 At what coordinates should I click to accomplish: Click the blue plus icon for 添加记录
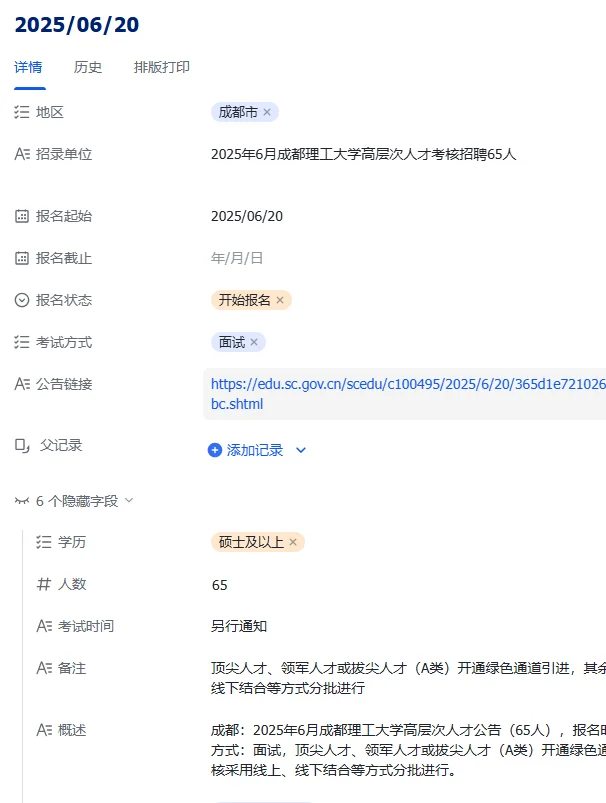[x=215, y=450]
